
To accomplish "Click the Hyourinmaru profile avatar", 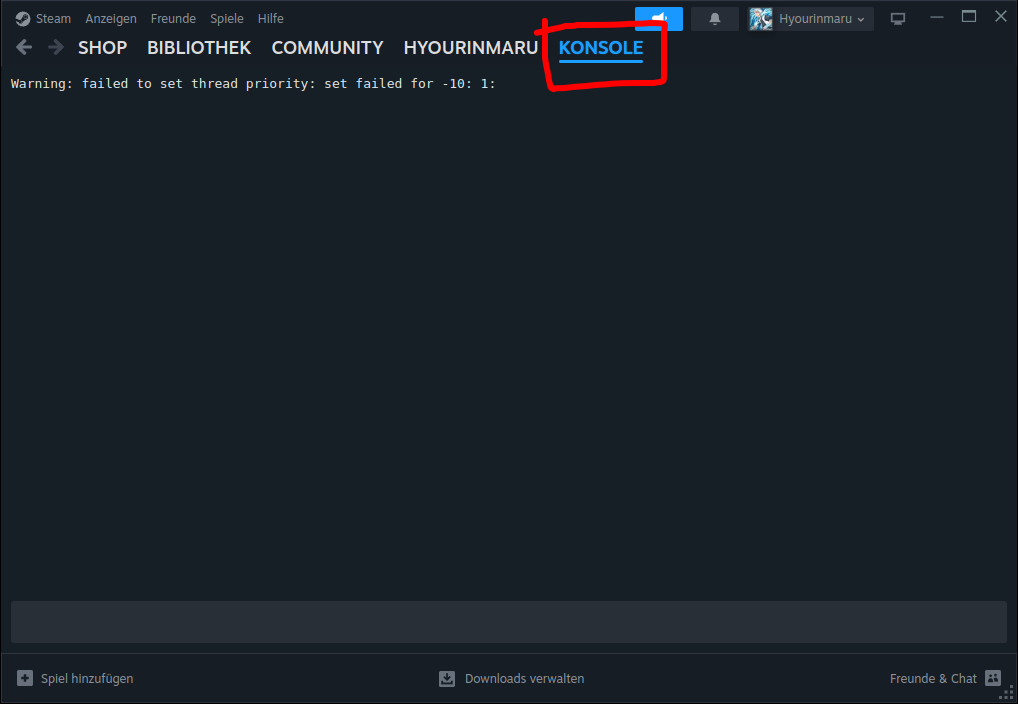I will click(761, 19).
